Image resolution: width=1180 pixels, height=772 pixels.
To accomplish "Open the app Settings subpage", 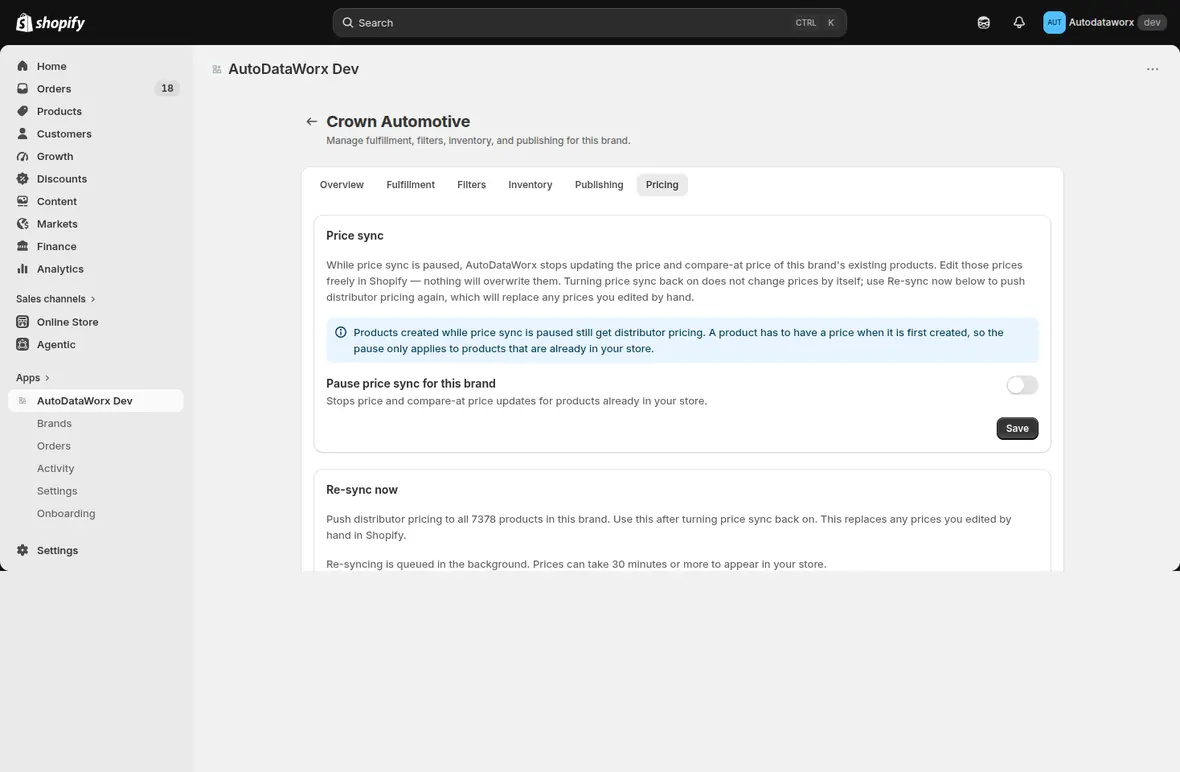I will (x=57, y=491).
